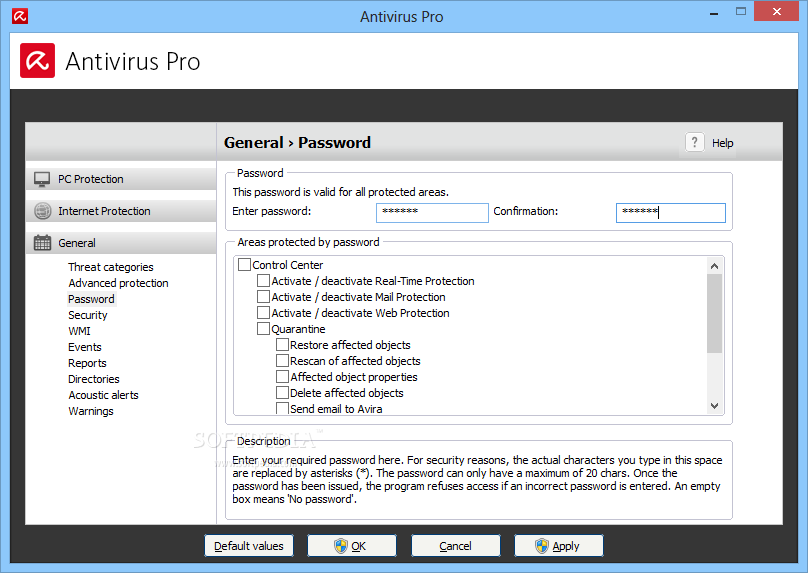The height and width of the screenshot is (573, 808).
Task: Click the Internet Protection globe icon
Action: click(x=42, y=211)
